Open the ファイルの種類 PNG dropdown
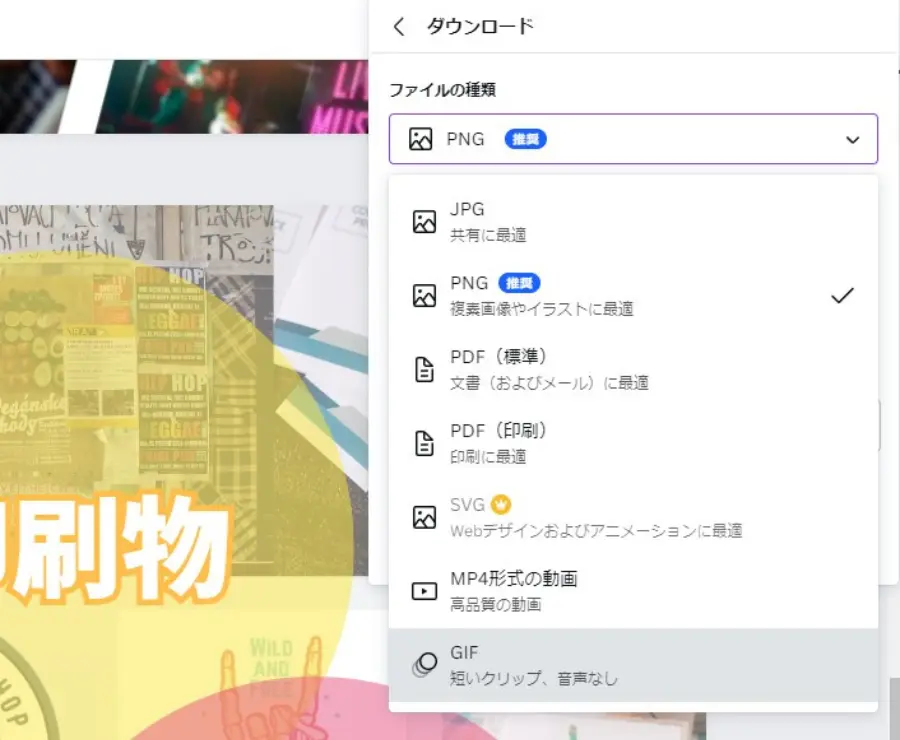The height and width of the screenshot is (740, 900). [x=633, y=139]
